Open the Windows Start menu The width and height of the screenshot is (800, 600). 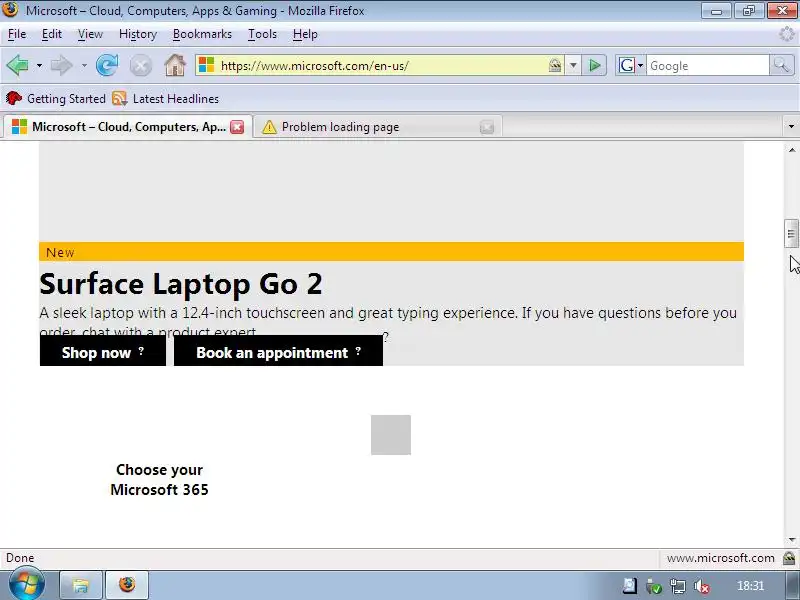coord(27,585)
